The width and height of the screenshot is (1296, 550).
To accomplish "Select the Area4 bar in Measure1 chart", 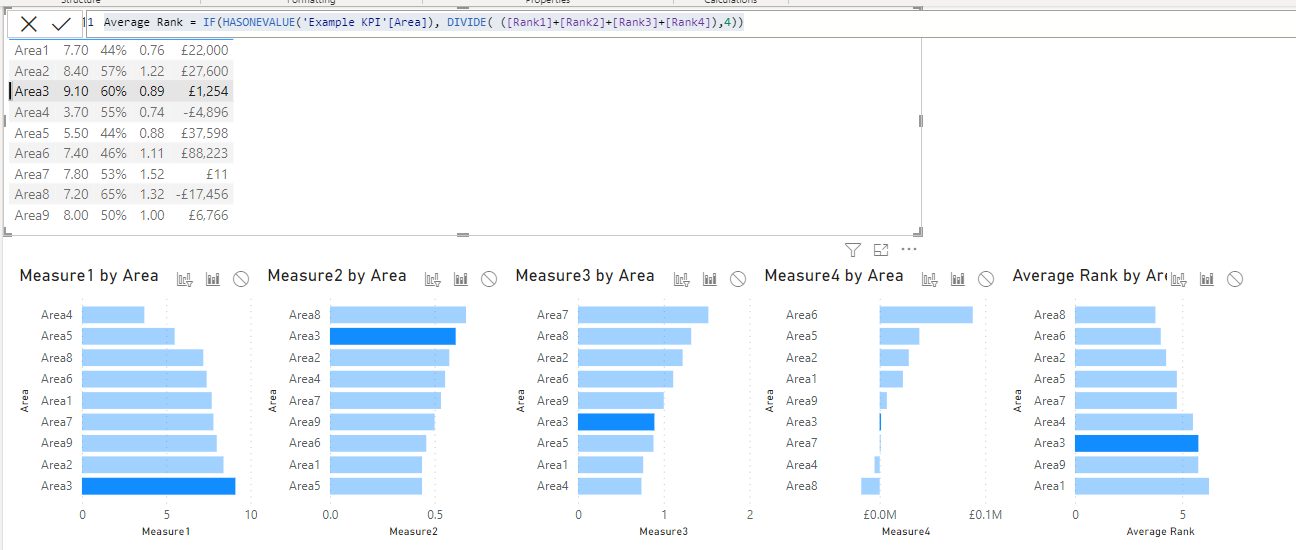I will 113,315.
